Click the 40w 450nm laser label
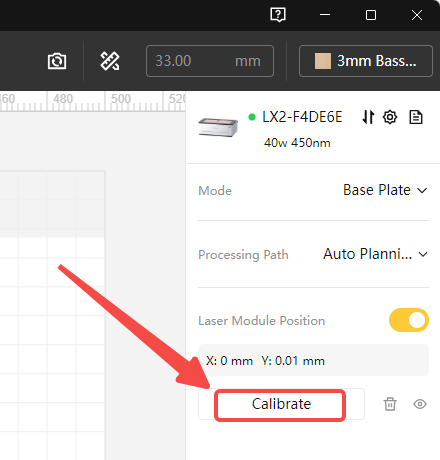The image size is (440, 460). click(x=297, y=143)
